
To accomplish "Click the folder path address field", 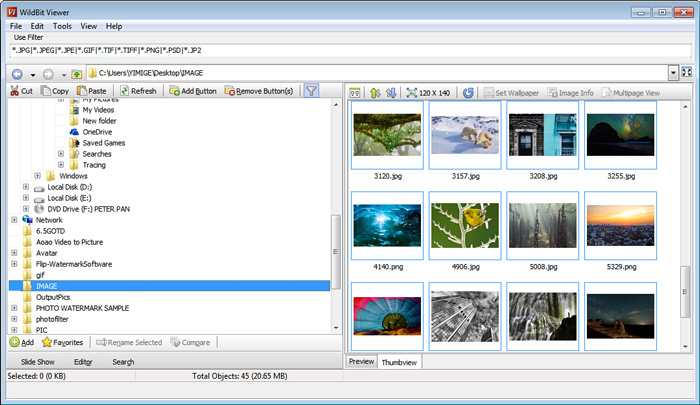I will pos(377,73).
